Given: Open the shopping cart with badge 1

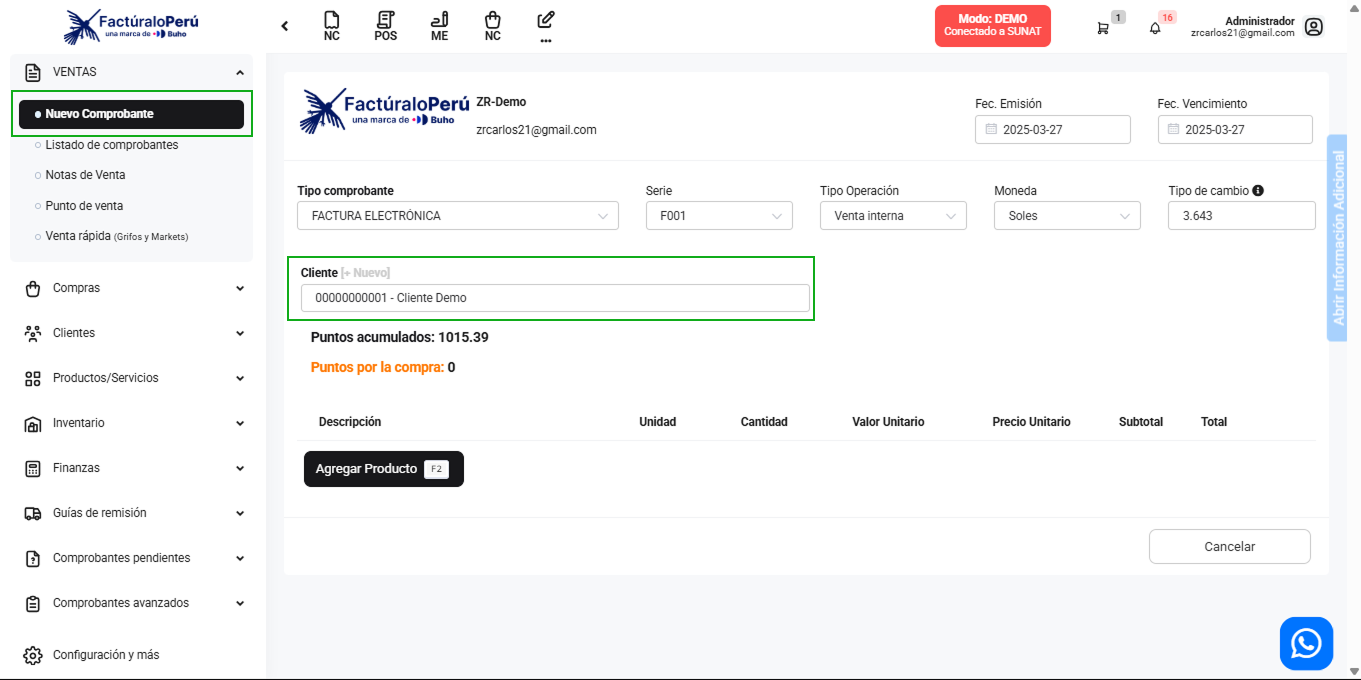Looking at the screenshot, I should click(x=1104, y=27).
